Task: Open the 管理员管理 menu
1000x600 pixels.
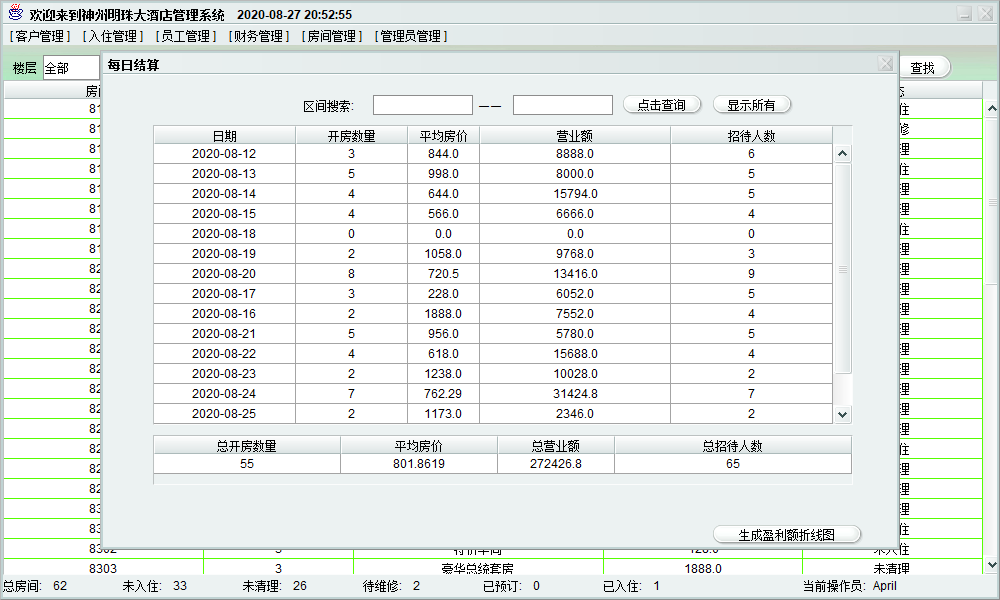Action: (x=411, y=36)
